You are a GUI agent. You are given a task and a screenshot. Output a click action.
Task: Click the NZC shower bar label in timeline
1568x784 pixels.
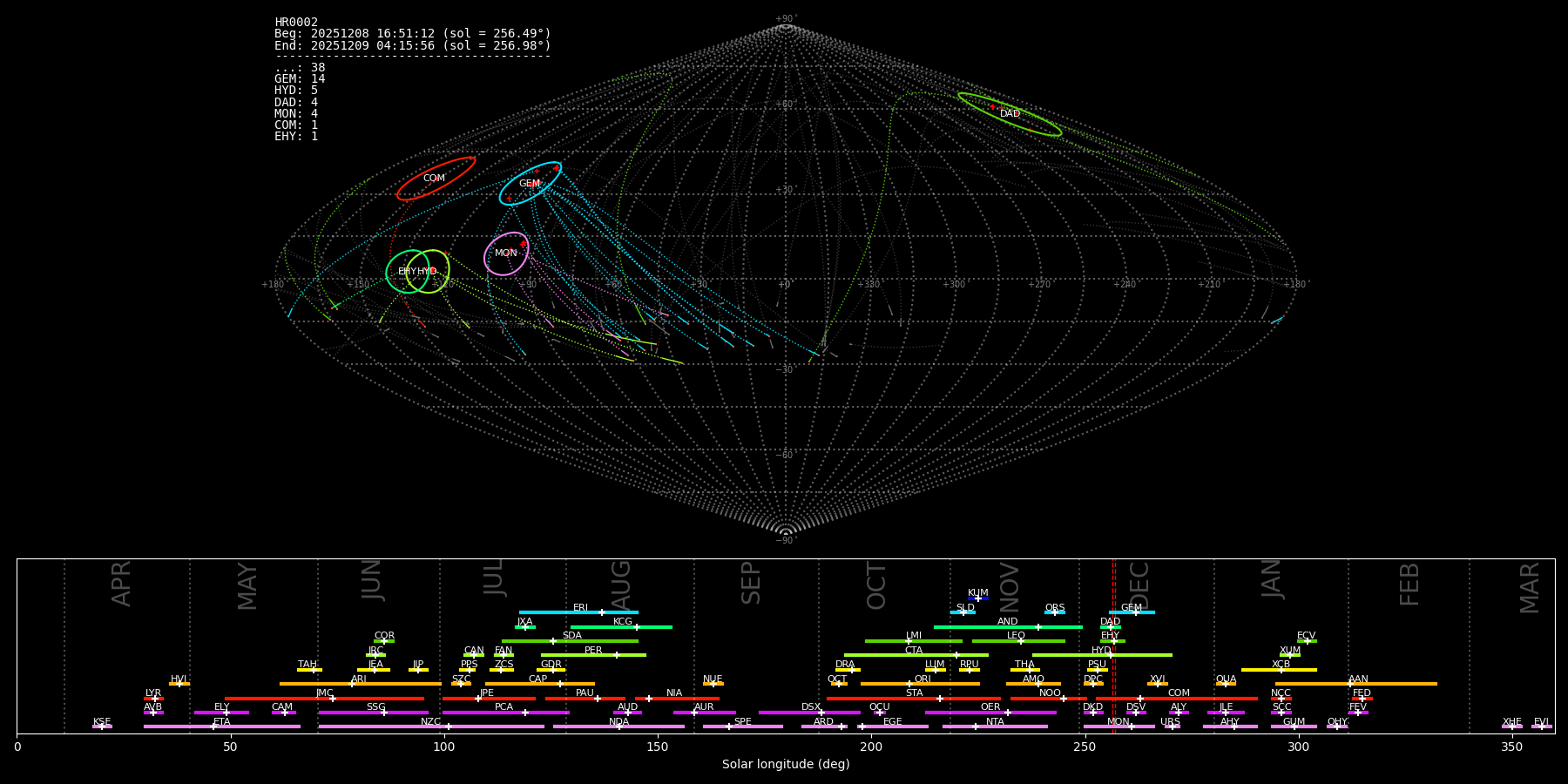tap(431, 722)
